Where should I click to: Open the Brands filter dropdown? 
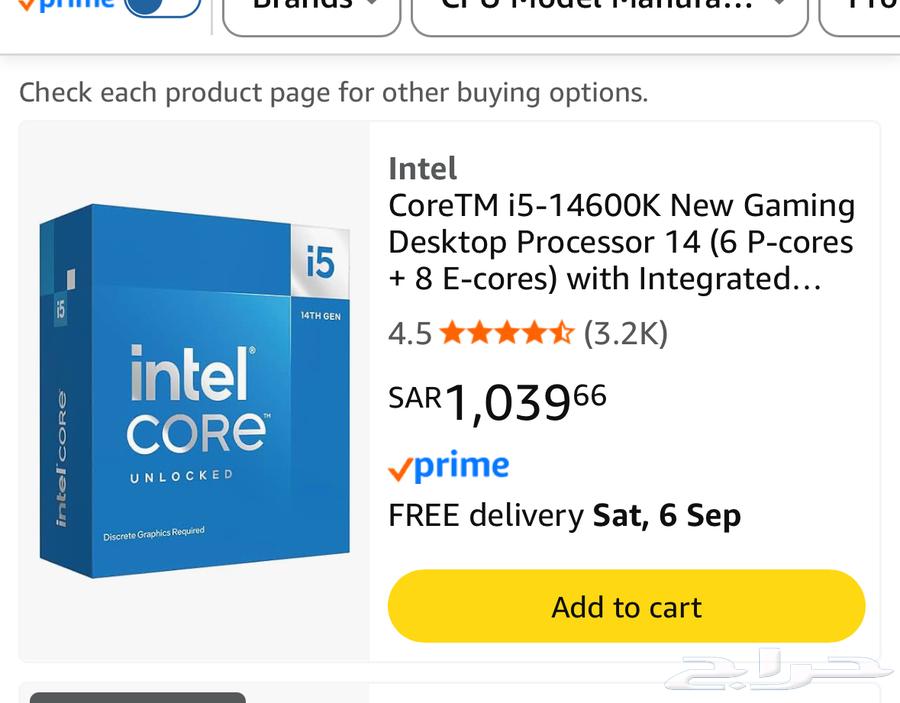coord(311,8)
